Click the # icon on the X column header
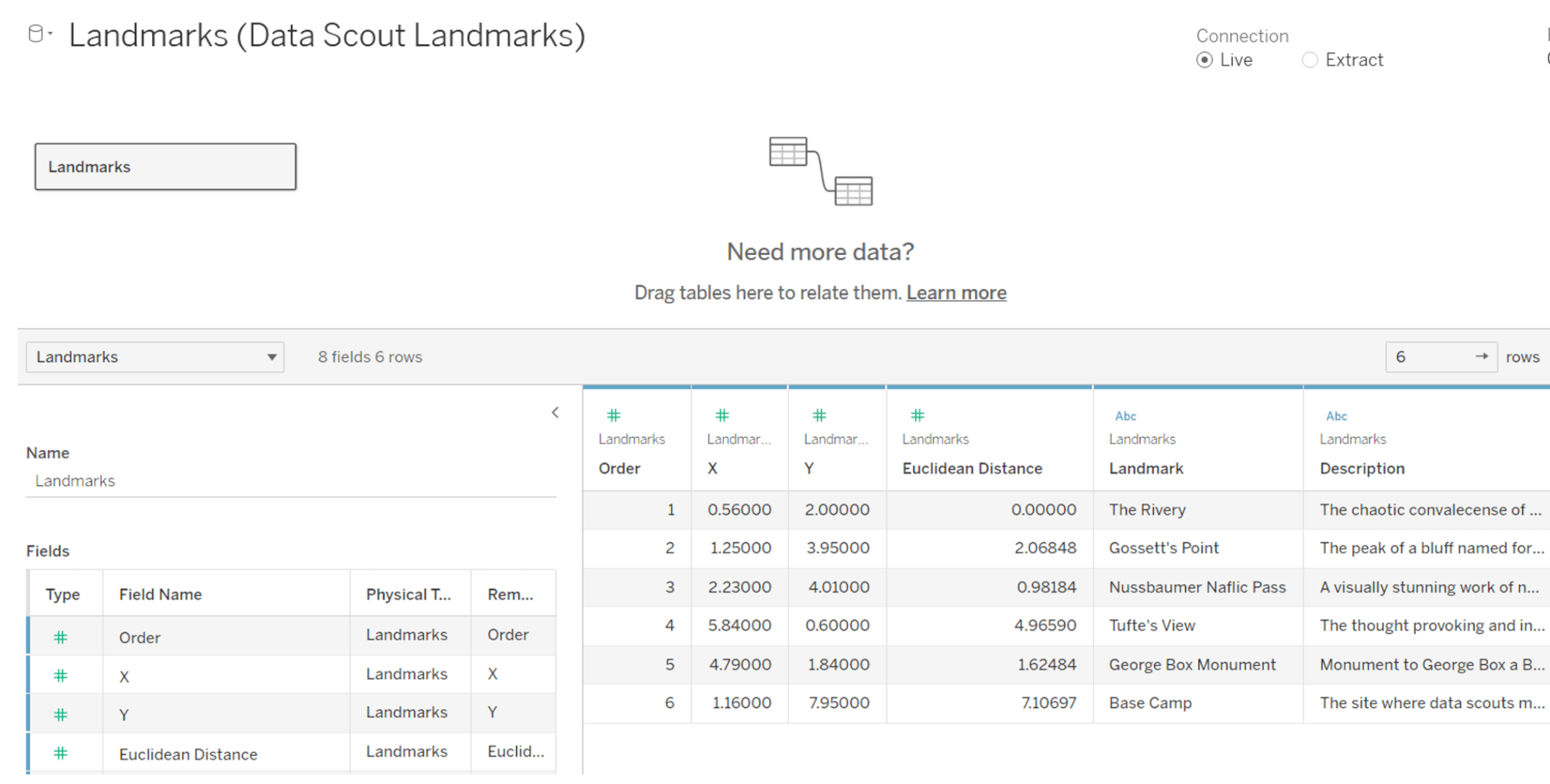Image resolution: width=1550 pixels, height=784 pixels. (x=722, y=415)
